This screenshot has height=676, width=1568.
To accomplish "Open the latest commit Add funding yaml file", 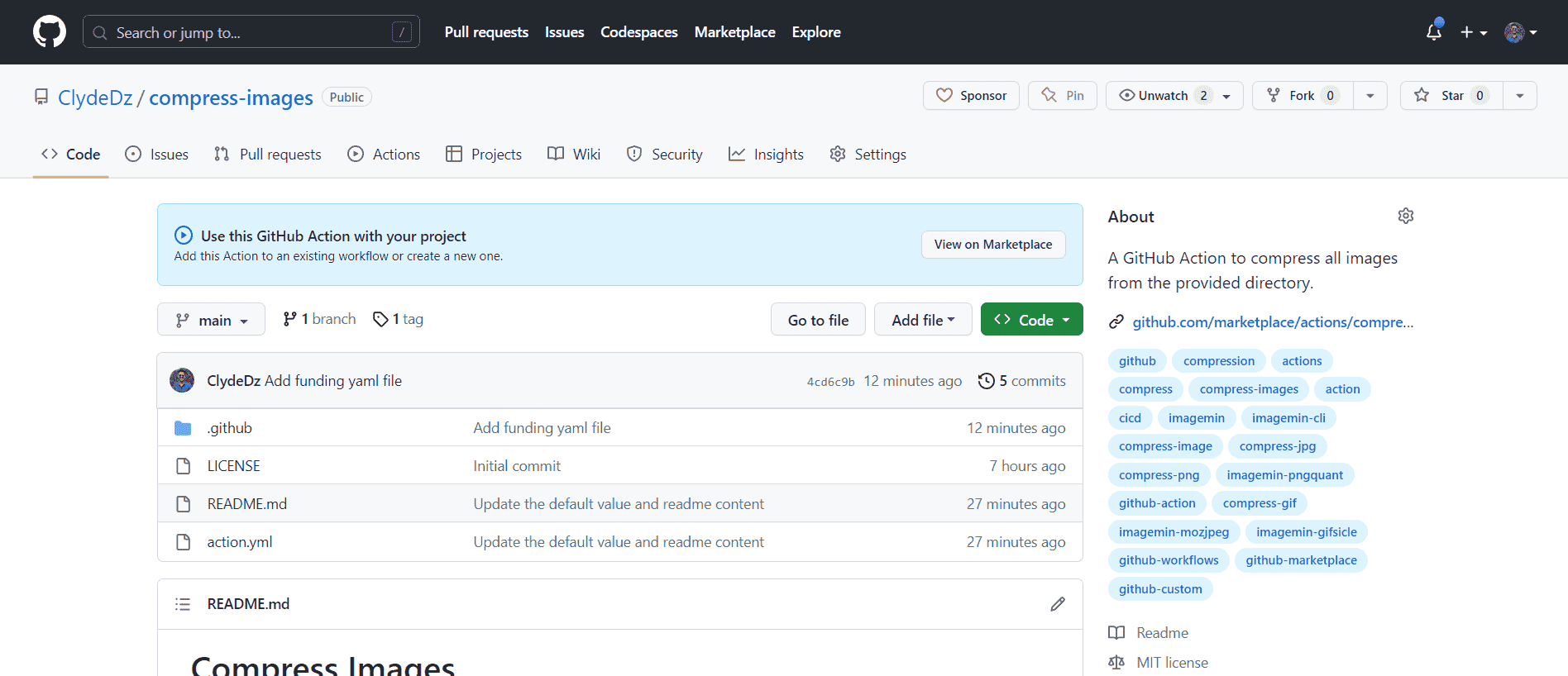I will click(x=333, y=381).
